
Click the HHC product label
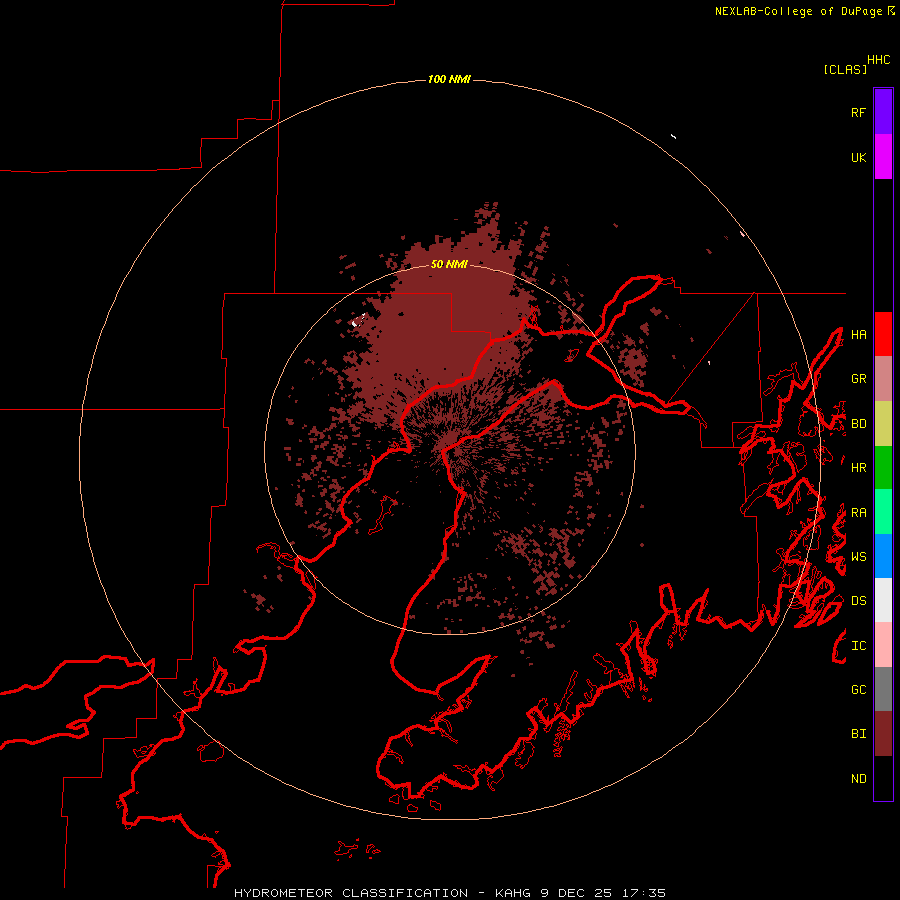[x=879, y=60]
